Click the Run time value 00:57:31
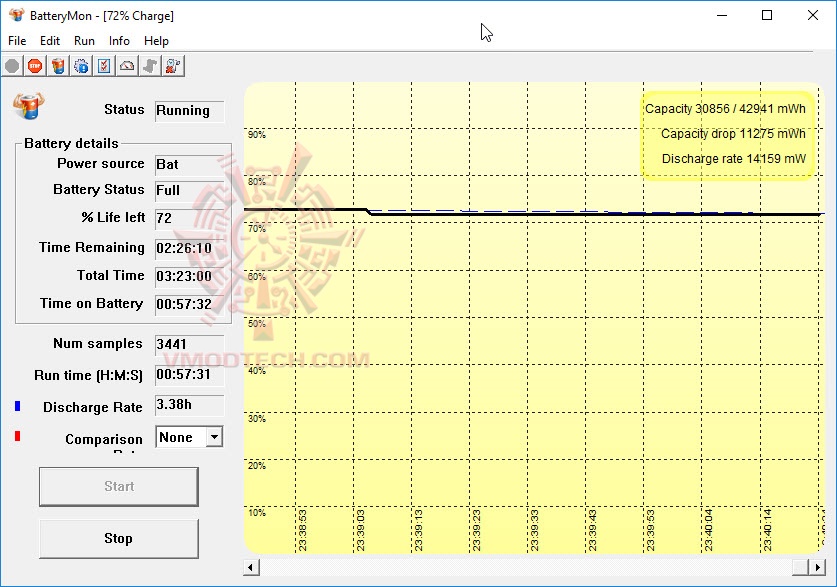The height and width of the screenshot is (587, 837). [x=189, y=375]
